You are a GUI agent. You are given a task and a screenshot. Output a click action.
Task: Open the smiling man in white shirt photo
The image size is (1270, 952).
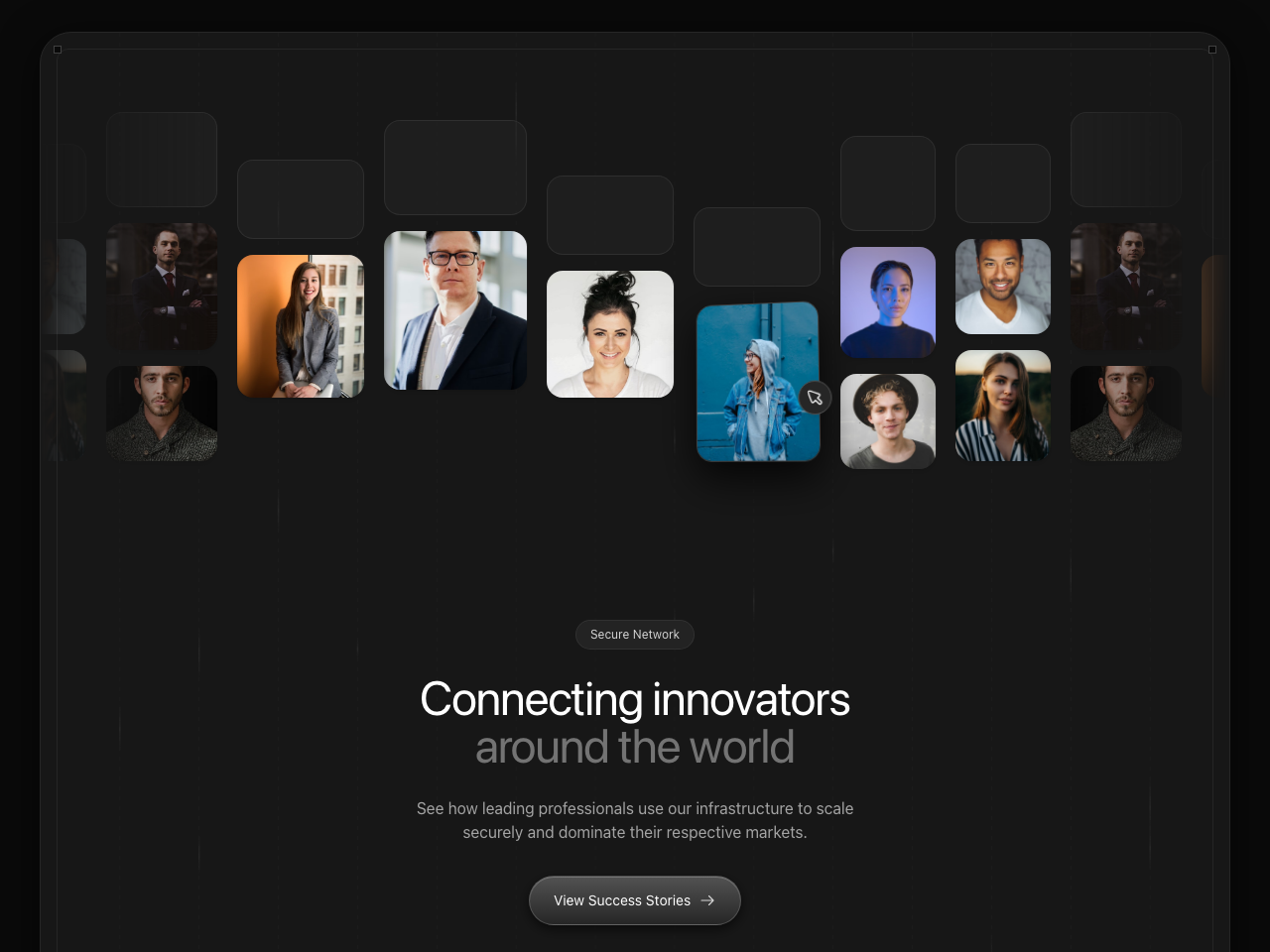(1003, 287)
